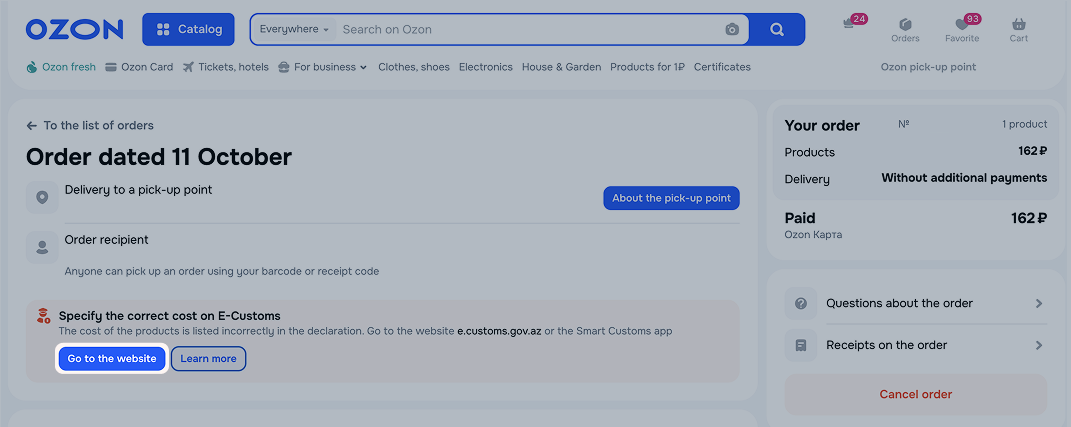The image size is (1071, 427).
Task: Click the Learn more button
Action: coord(208,359)
